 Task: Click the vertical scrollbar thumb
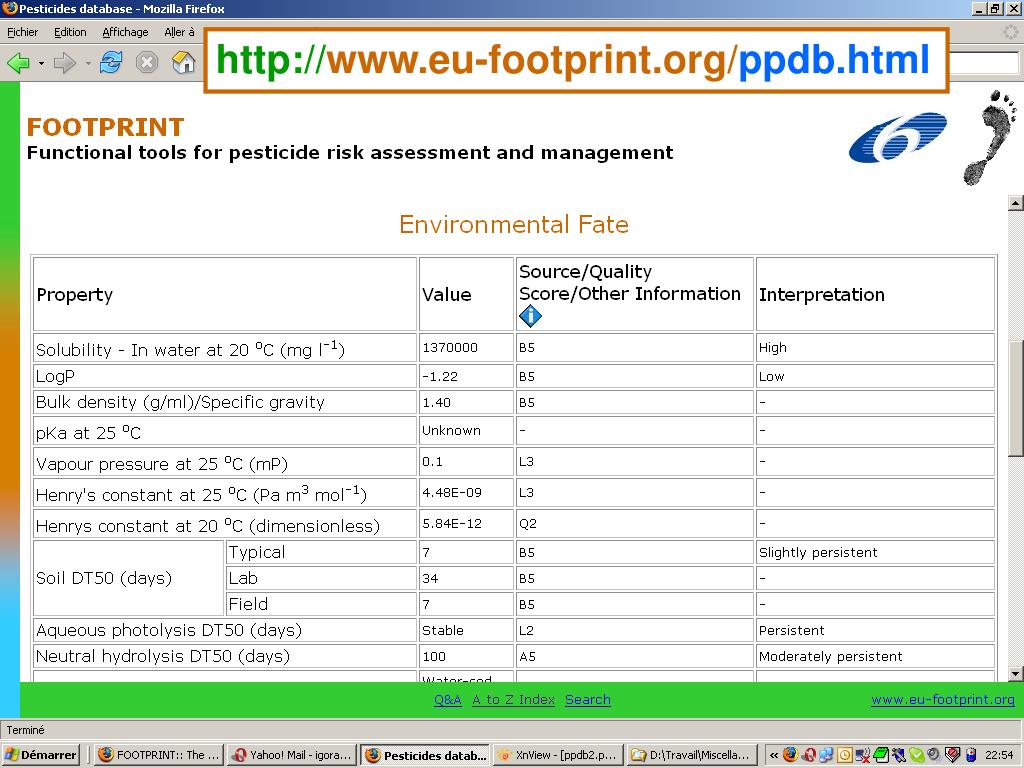pyautogui.click(x=1016, y=398)
